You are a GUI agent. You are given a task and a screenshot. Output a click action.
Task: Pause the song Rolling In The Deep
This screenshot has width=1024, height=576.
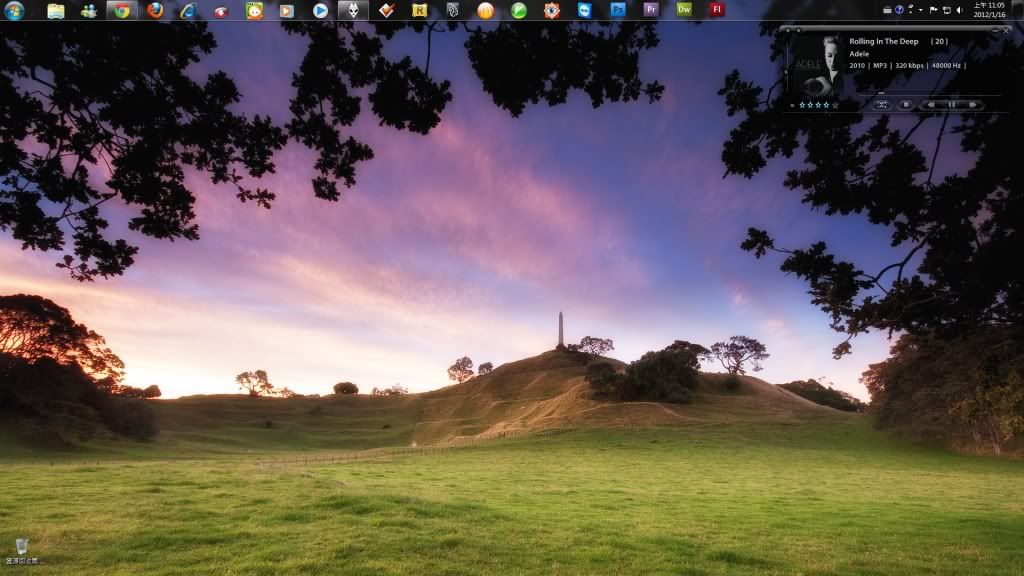(x=952, y=104)
